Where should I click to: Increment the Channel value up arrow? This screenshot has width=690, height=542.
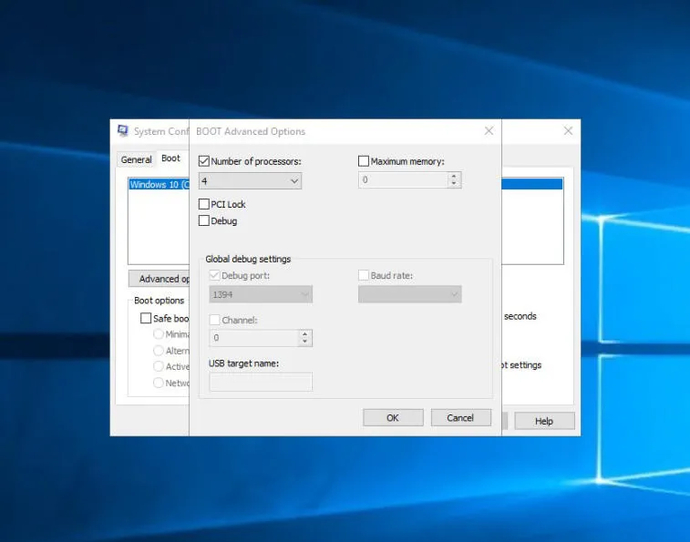click(x=305, y=334)
